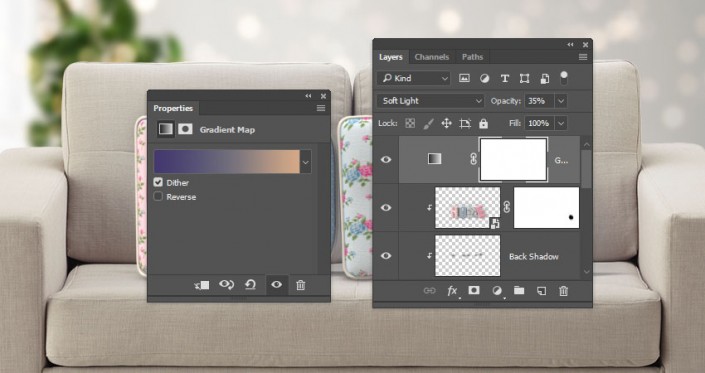
Task: Select the smart object layer thumbnail
Action: pos(468,208)
